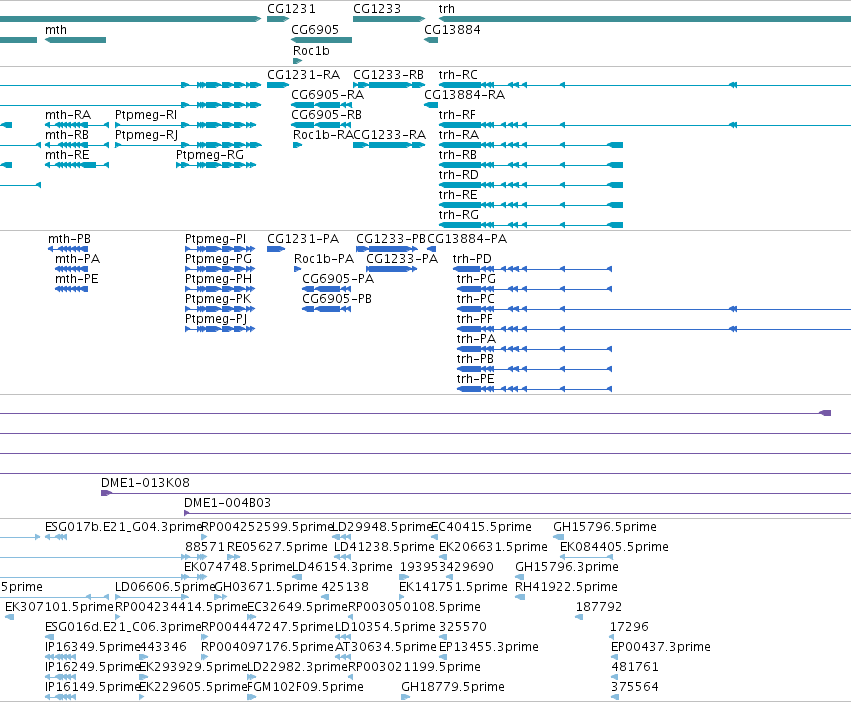The width and height of the screenshot is (851, 702).
Task: Select protein CG1233-PB
Action: click(387, 249)
